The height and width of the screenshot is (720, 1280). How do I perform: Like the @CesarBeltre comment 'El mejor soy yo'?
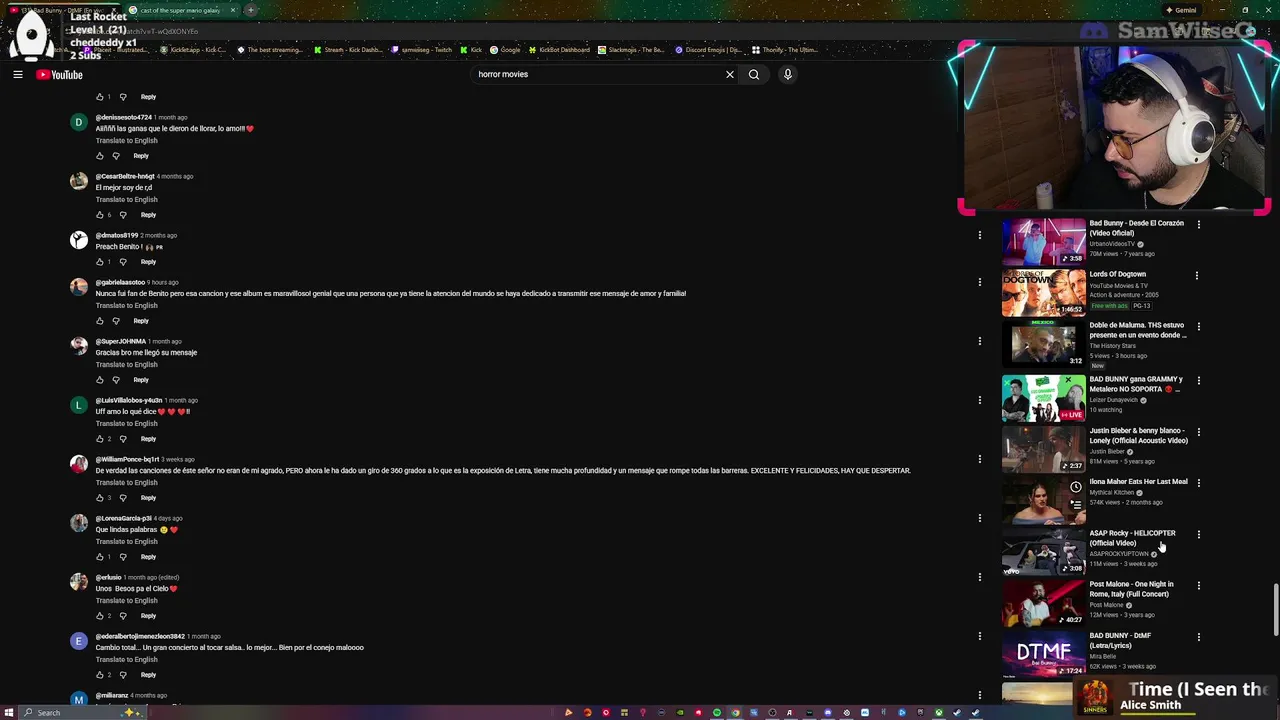pos(100,215)
